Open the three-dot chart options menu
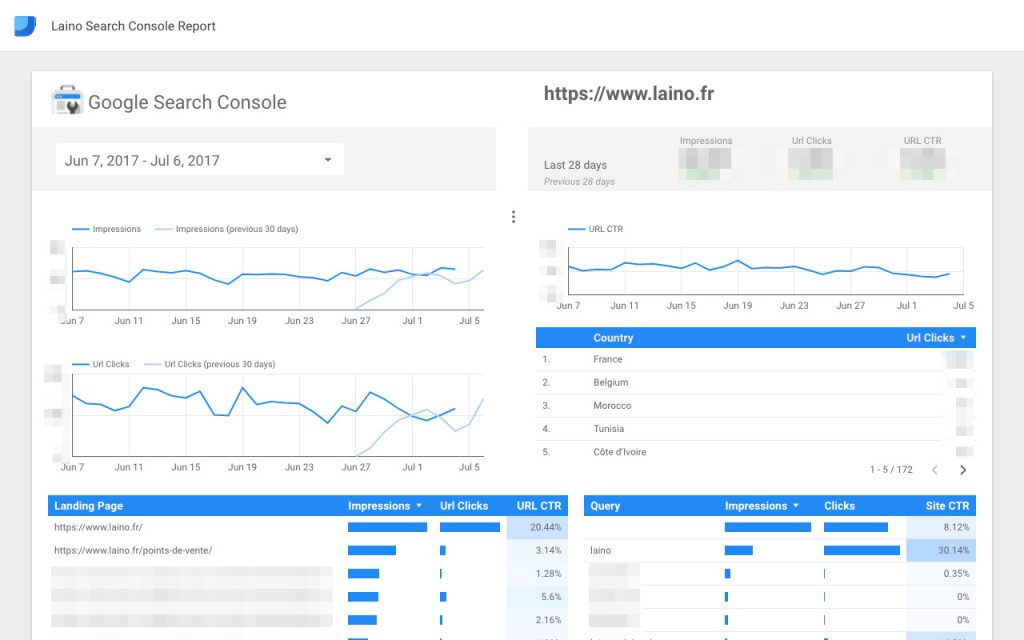The image size is (1024, 640). 513,217
